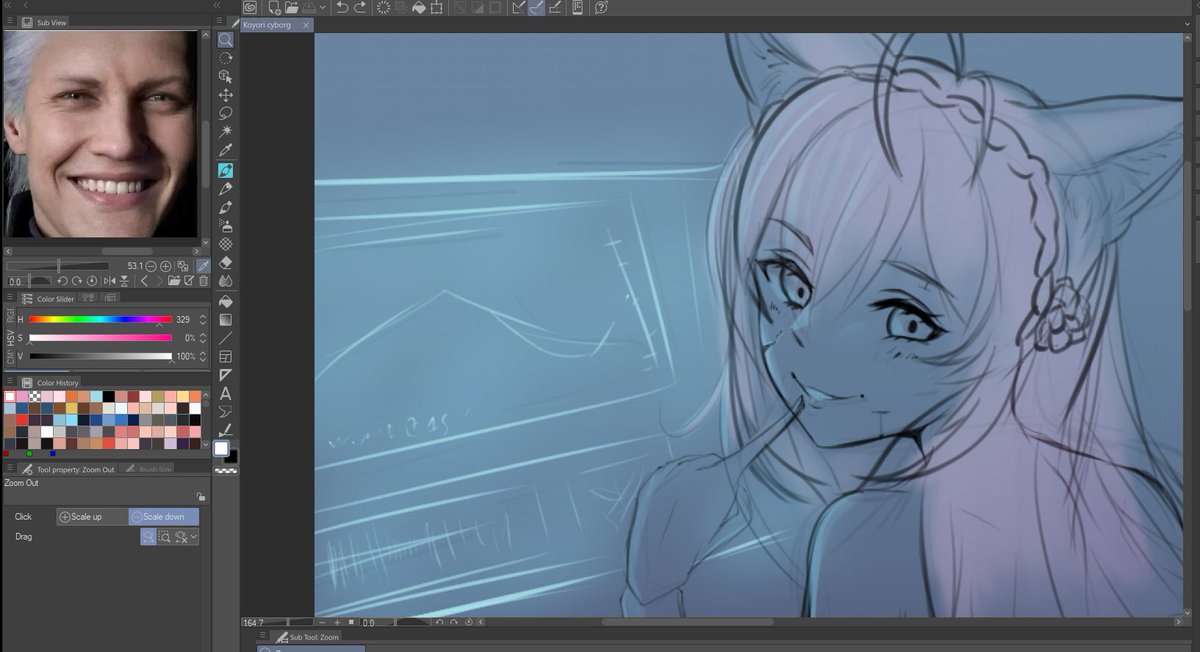Select the highlighted Pen tool
This screenshot has width=1200, height=652.
click(226, 170)
